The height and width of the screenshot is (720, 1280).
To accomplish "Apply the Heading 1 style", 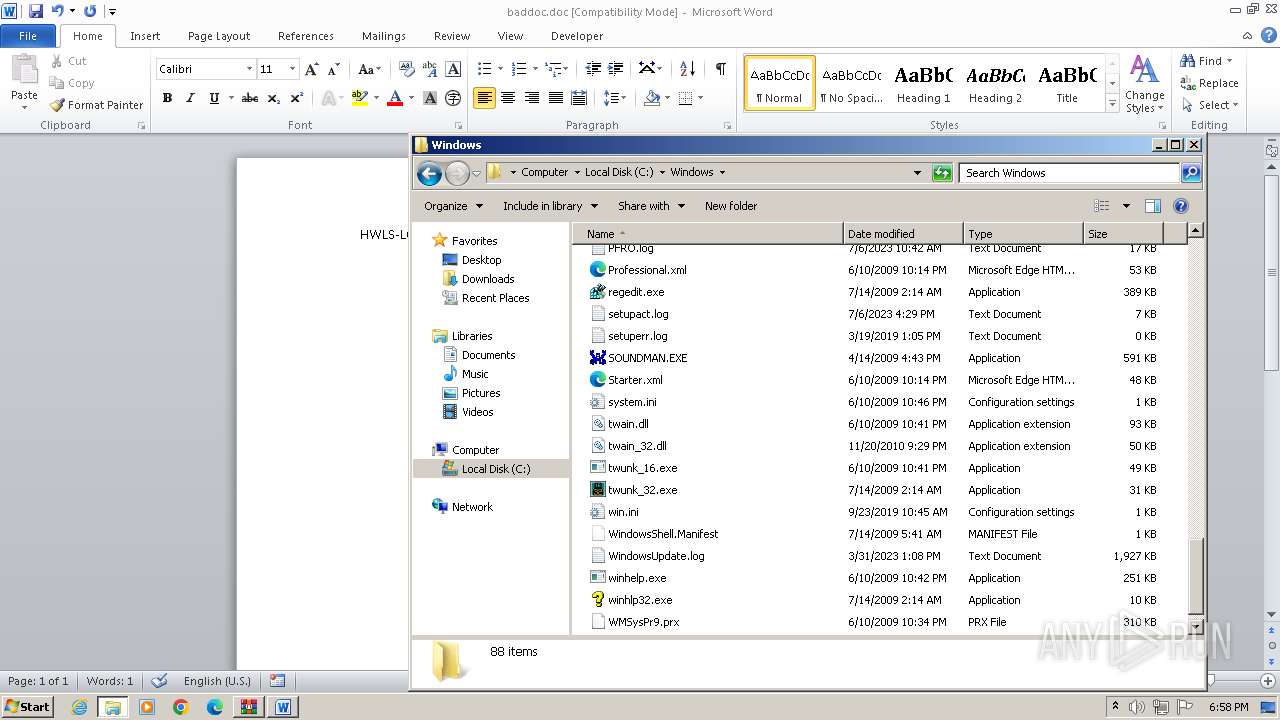I will (923, 83).
